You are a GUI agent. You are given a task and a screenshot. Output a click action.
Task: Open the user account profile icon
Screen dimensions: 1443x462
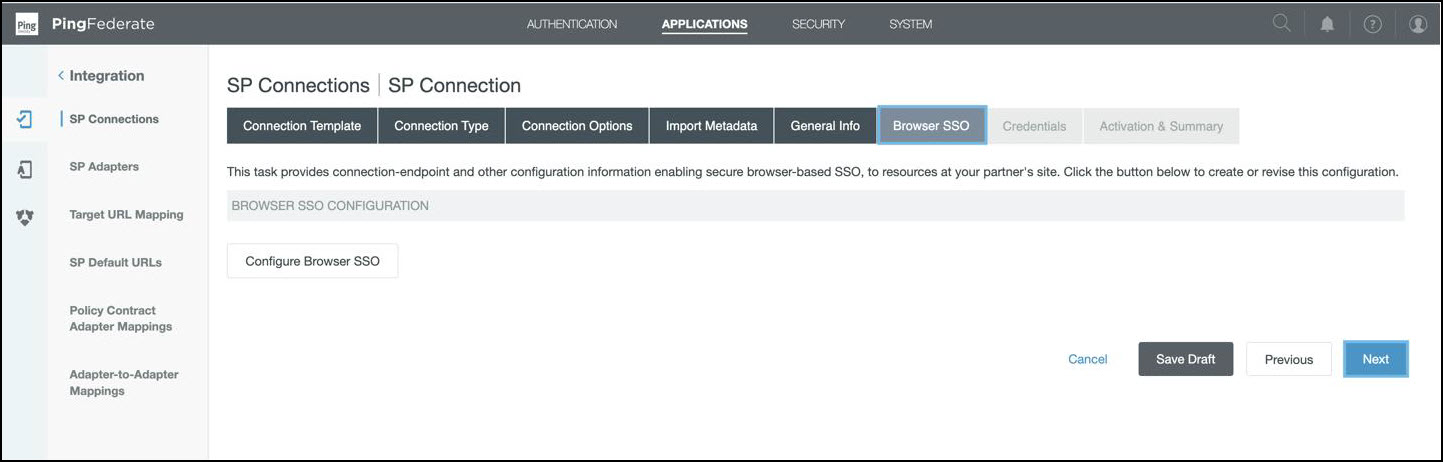(1417, 24)
